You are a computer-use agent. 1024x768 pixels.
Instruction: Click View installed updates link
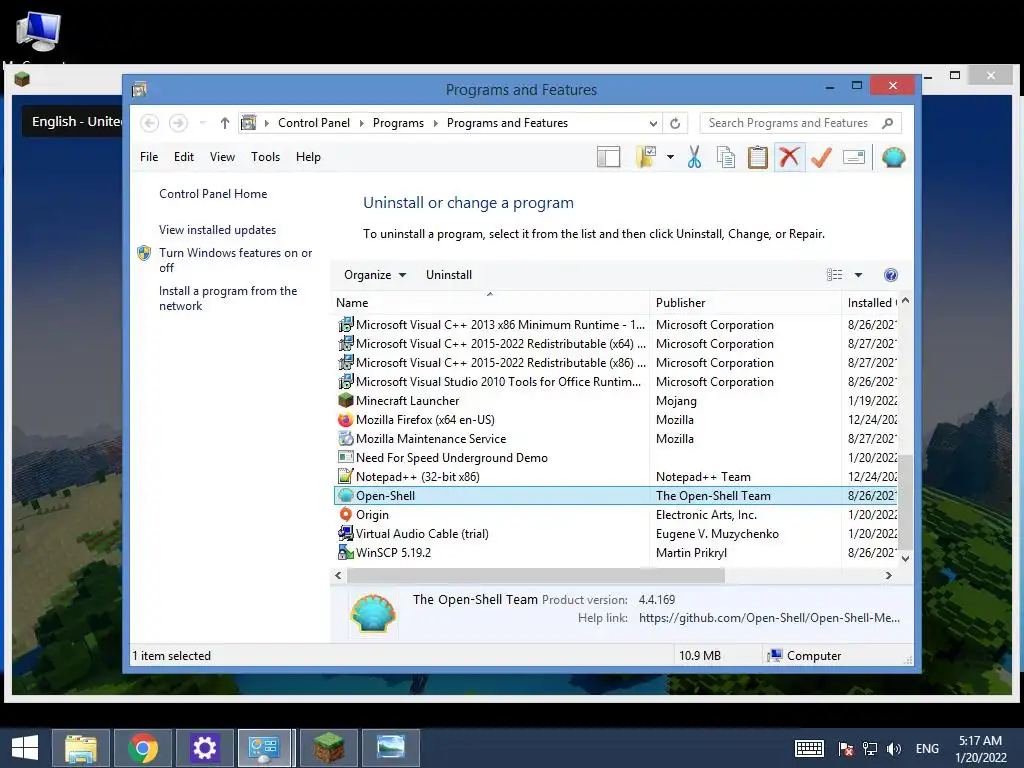coord(217,230)
